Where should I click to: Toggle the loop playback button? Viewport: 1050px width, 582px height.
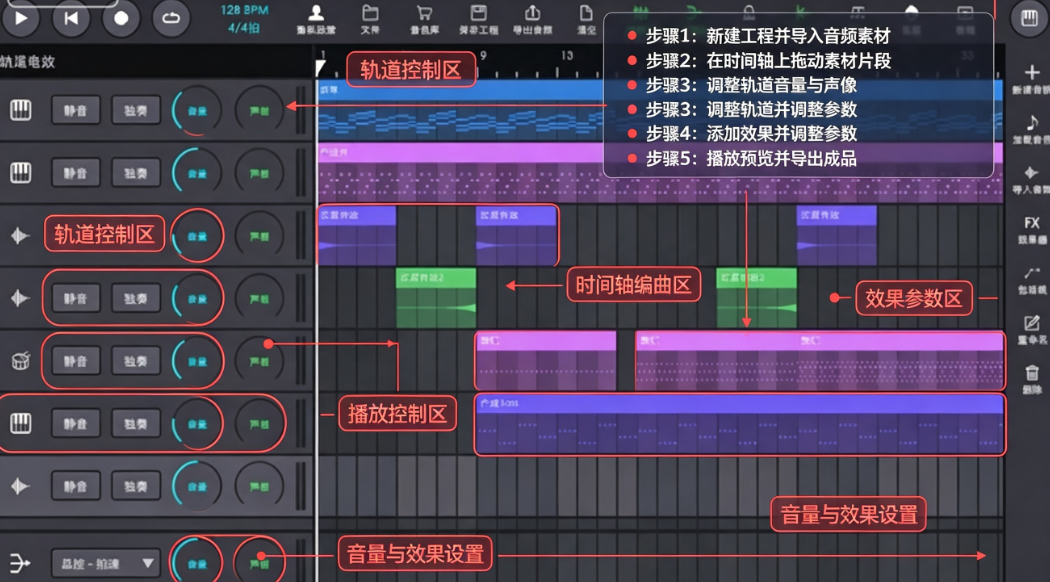[171, 18]
